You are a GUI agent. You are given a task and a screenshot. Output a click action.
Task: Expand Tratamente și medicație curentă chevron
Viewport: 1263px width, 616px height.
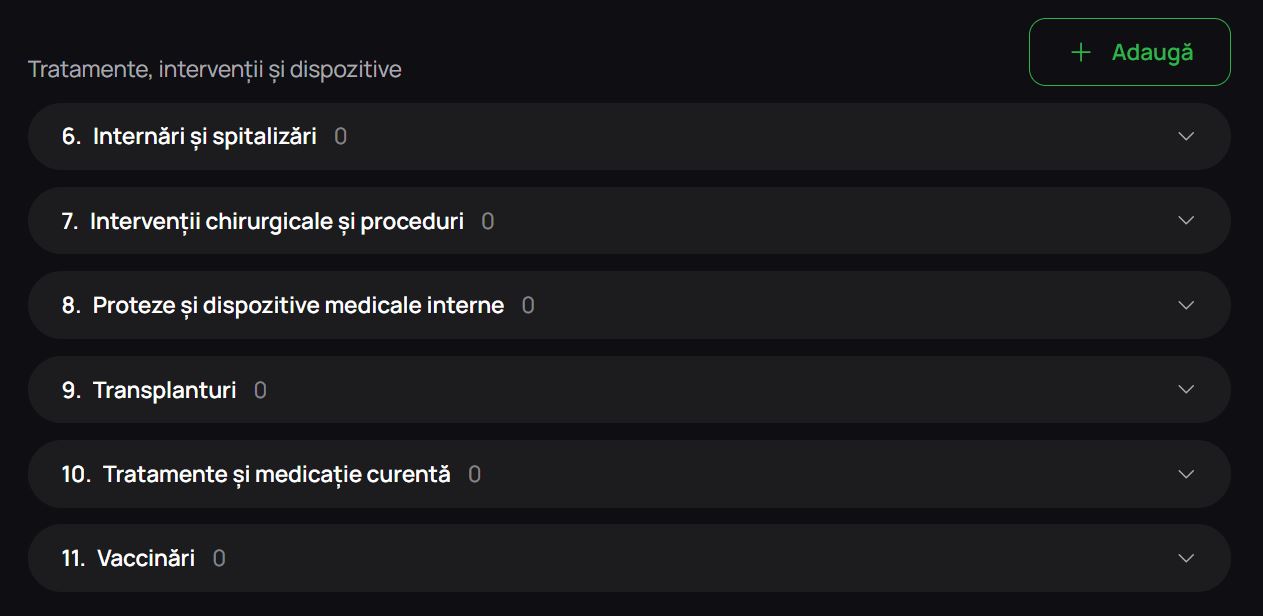pyautogui.click(x=1186, y=474)
